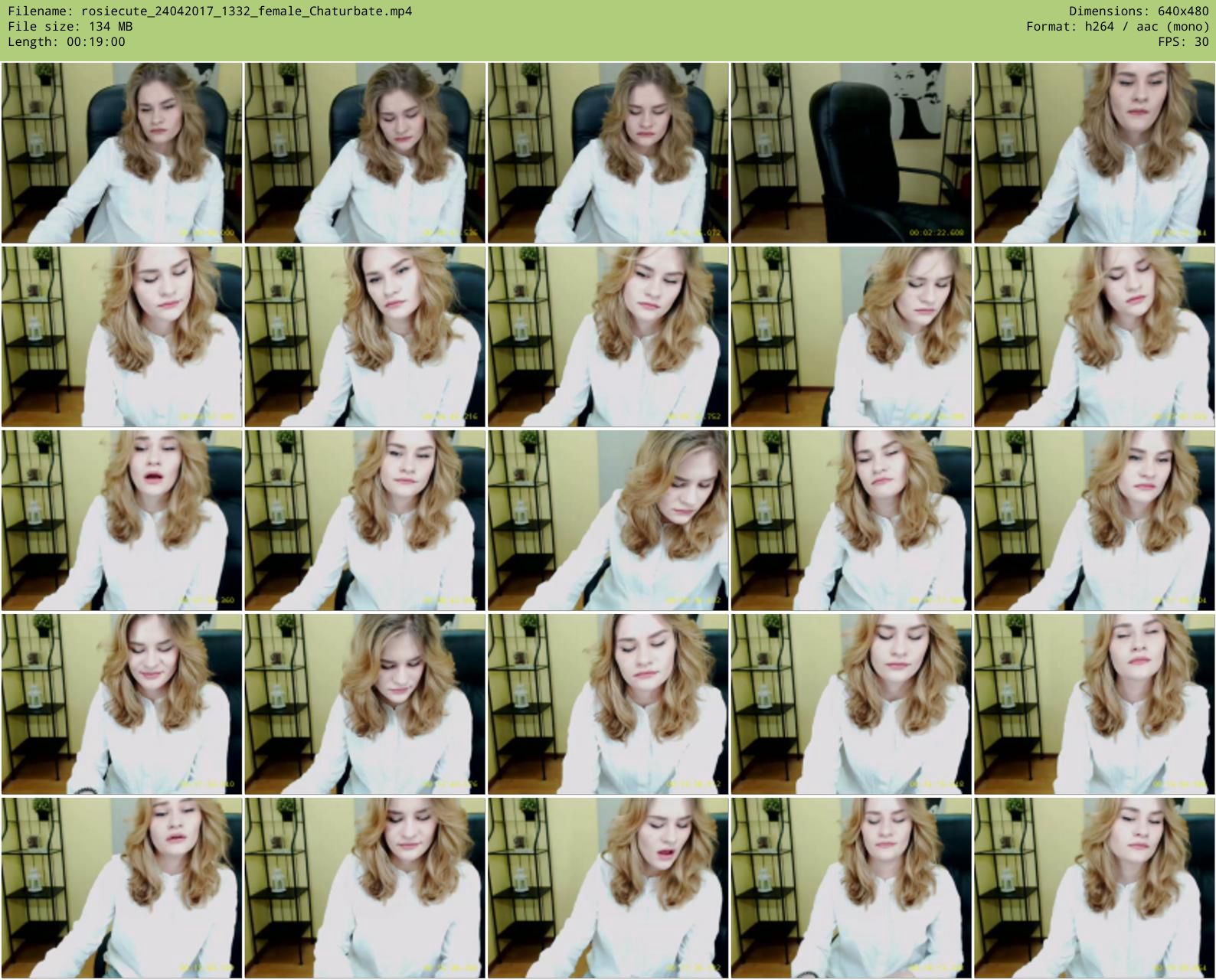The image size is (1216, 980).
Task: Open the middle thumbnail of the second row
Action: pos(608,336)
